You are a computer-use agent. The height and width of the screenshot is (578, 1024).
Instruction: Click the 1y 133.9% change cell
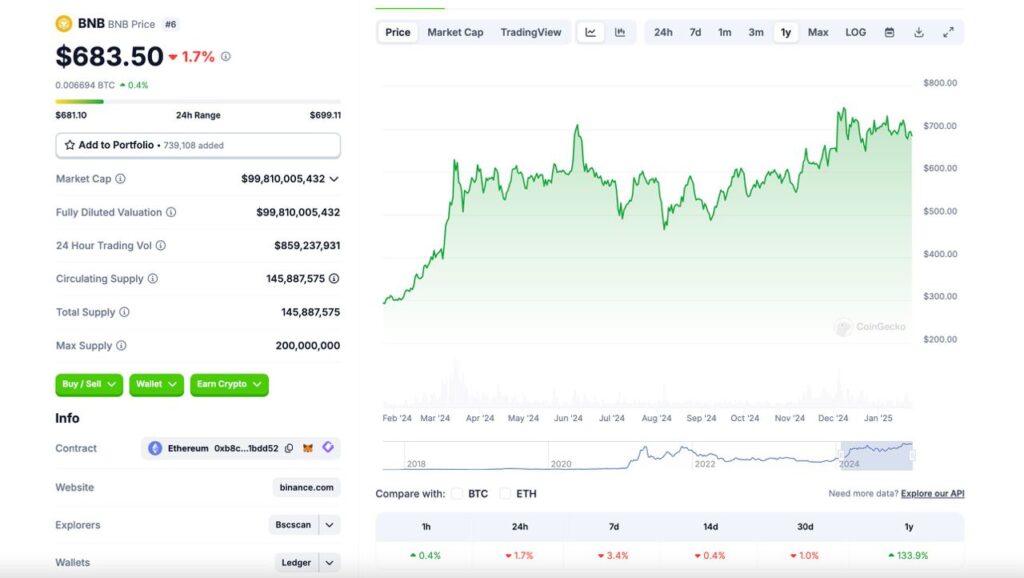(908, 555)
